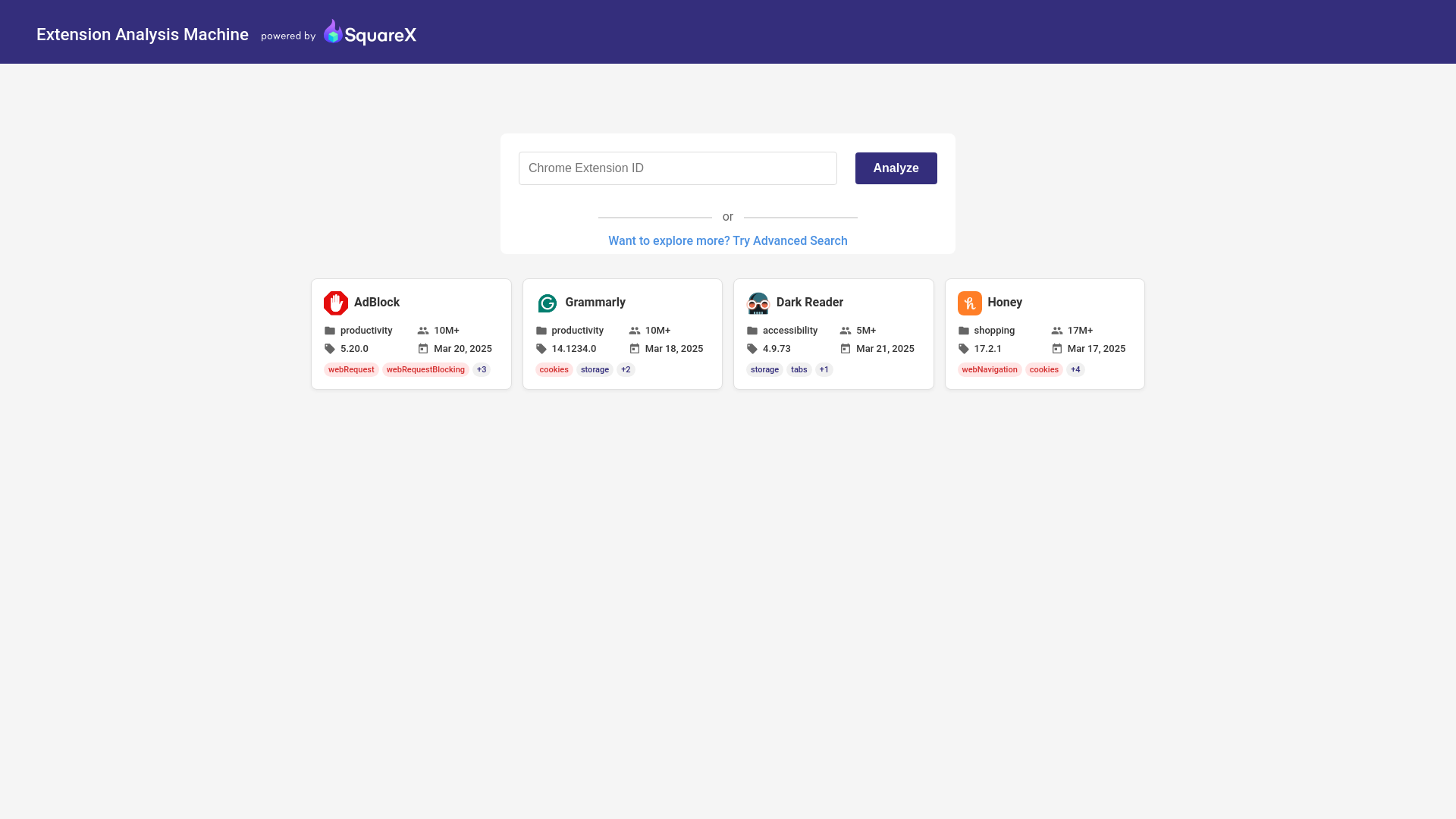The height and width of the screenshot is (819, 1456).
Task: Expand Dark Reader's +1 more permissions
Action: (x=824, y=370)
